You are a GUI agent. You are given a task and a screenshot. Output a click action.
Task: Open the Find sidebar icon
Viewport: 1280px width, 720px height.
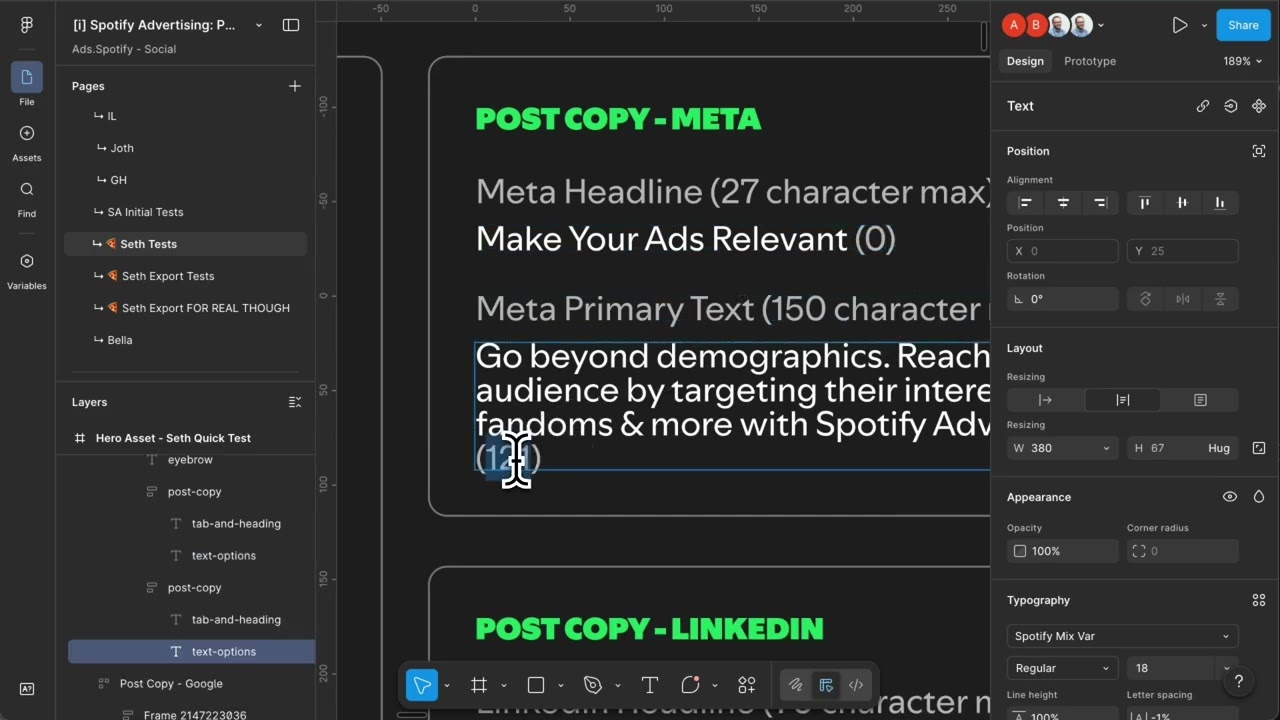[27, 198]
